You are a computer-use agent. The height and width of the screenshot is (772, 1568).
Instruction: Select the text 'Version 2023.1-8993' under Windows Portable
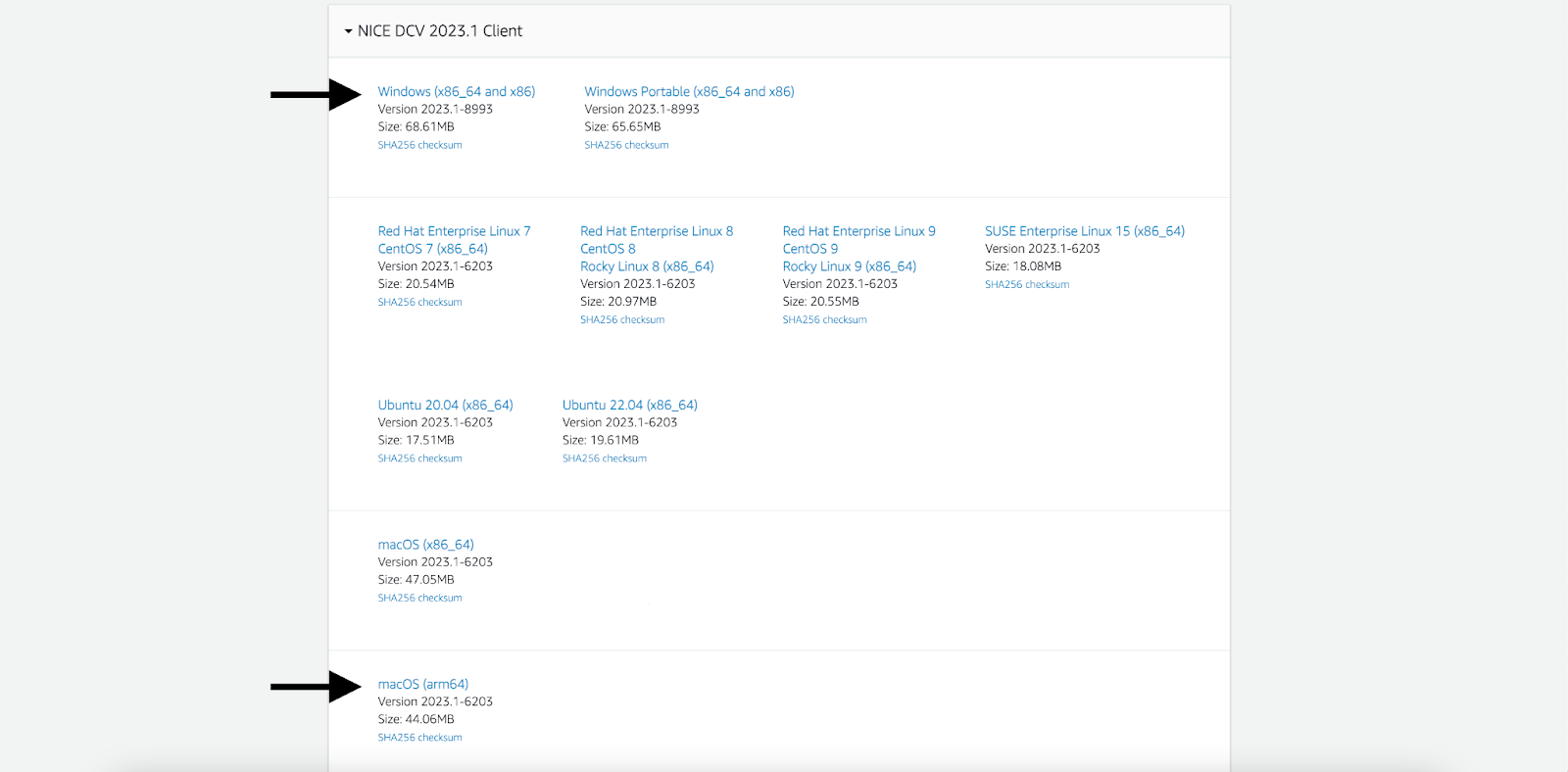(642, 110)
